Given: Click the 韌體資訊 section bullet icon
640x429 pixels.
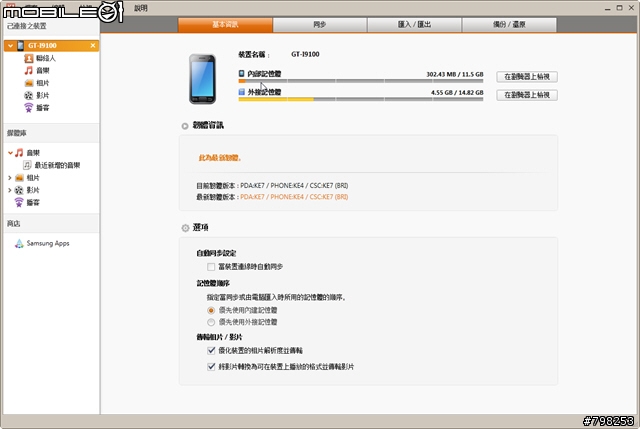Looking at the screenshot, I should click(185, 126).
